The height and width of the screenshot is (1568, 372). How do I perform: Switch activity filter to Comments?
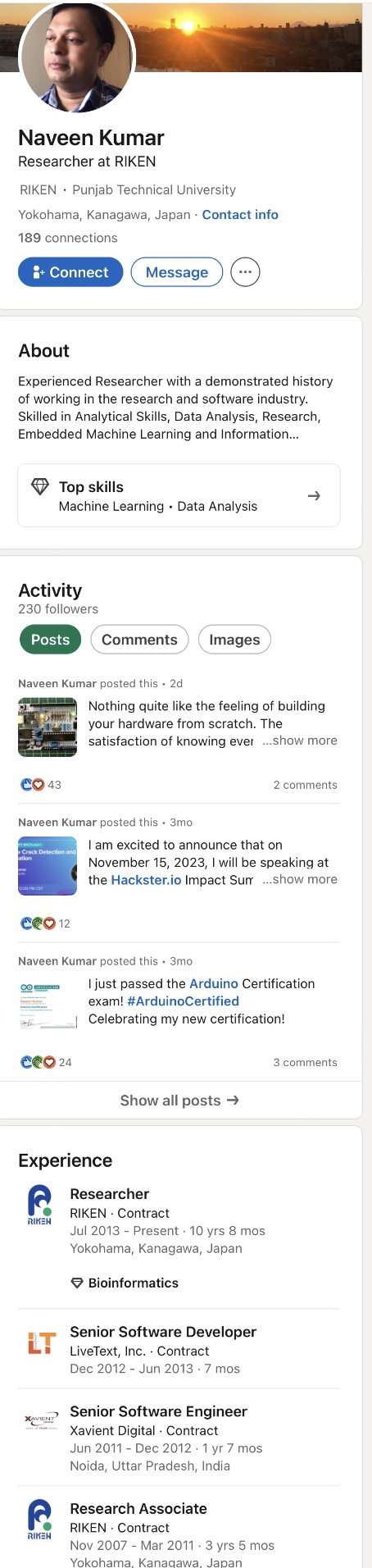tap(139, 640)
